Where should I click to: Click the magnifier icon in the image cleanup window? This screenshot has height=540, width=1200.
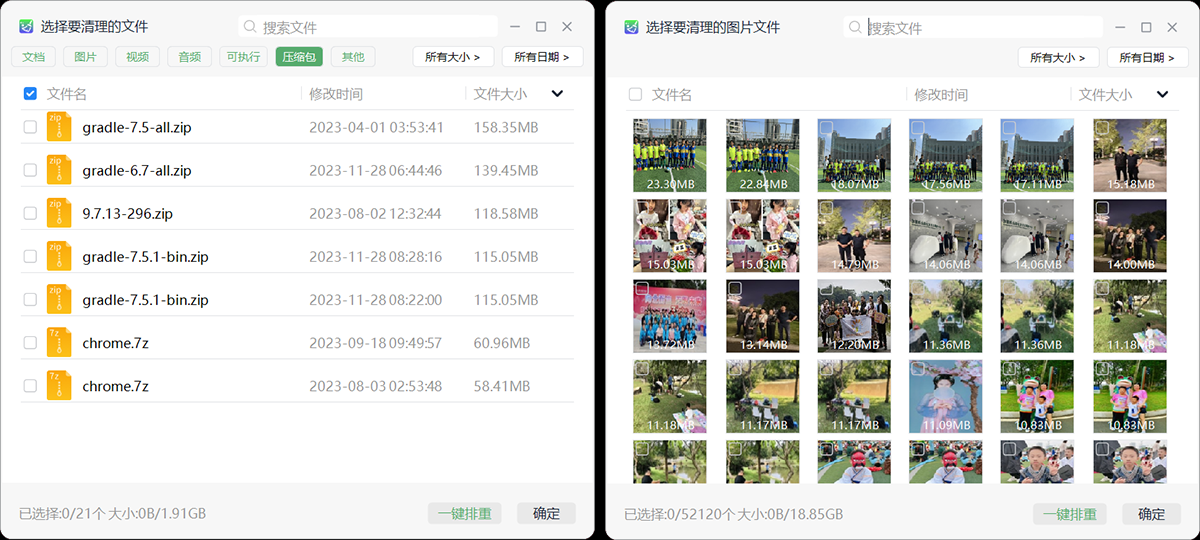point(855,27)
